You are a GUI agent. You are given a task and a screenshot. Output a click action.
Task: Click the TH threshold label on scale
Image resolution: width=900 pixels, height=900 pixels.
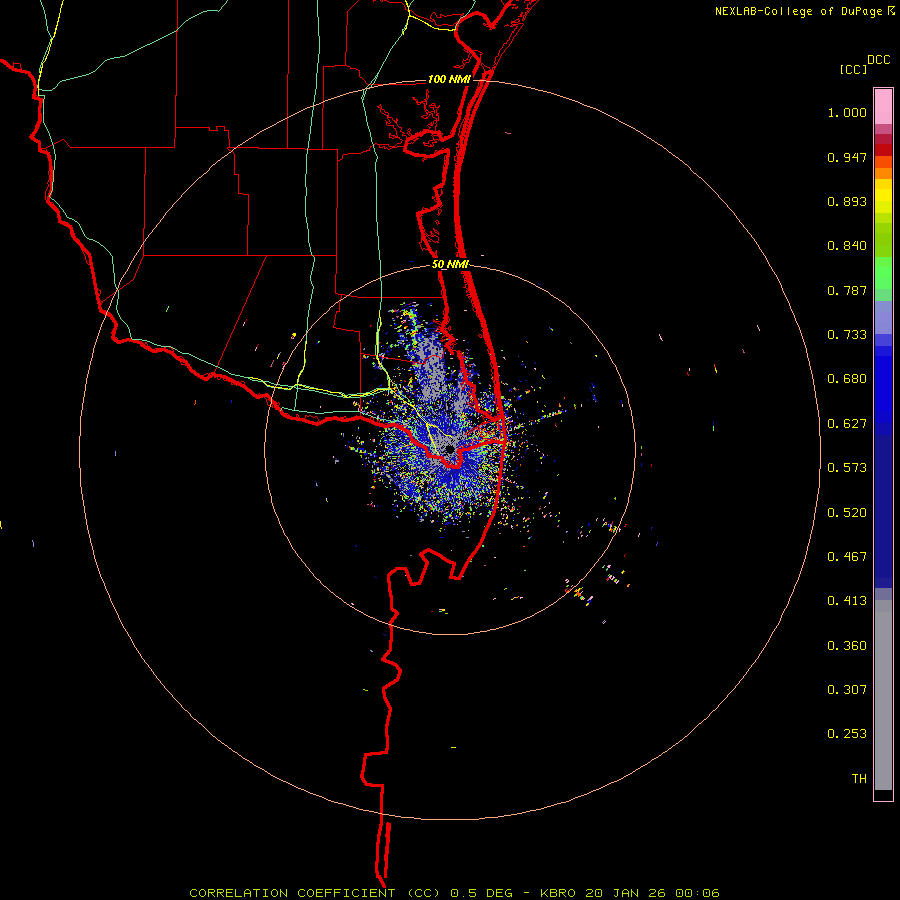click(x=859, y=779)
